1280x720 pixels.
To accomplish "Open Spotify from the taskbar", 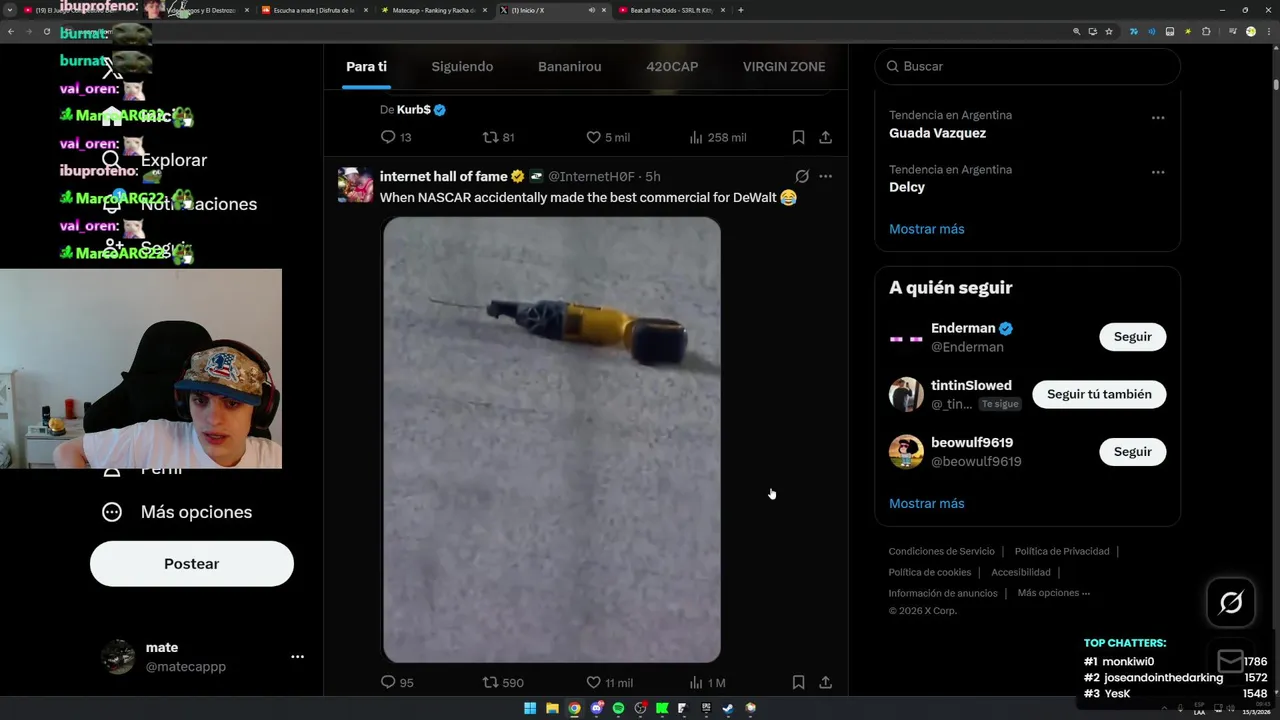I will pos(618,708).
